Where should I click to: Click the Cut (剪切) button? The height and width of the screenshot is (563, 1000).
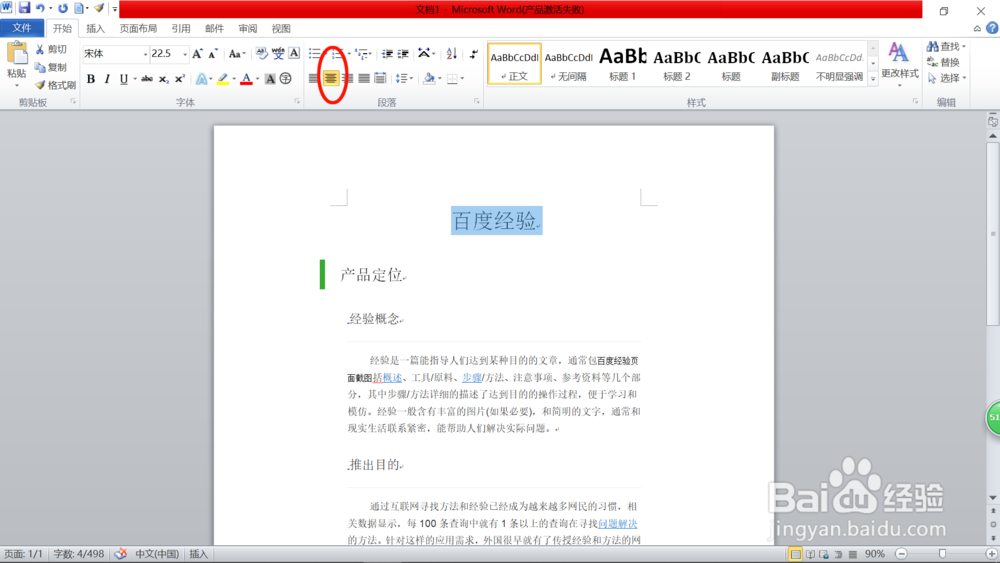(51, 49)
